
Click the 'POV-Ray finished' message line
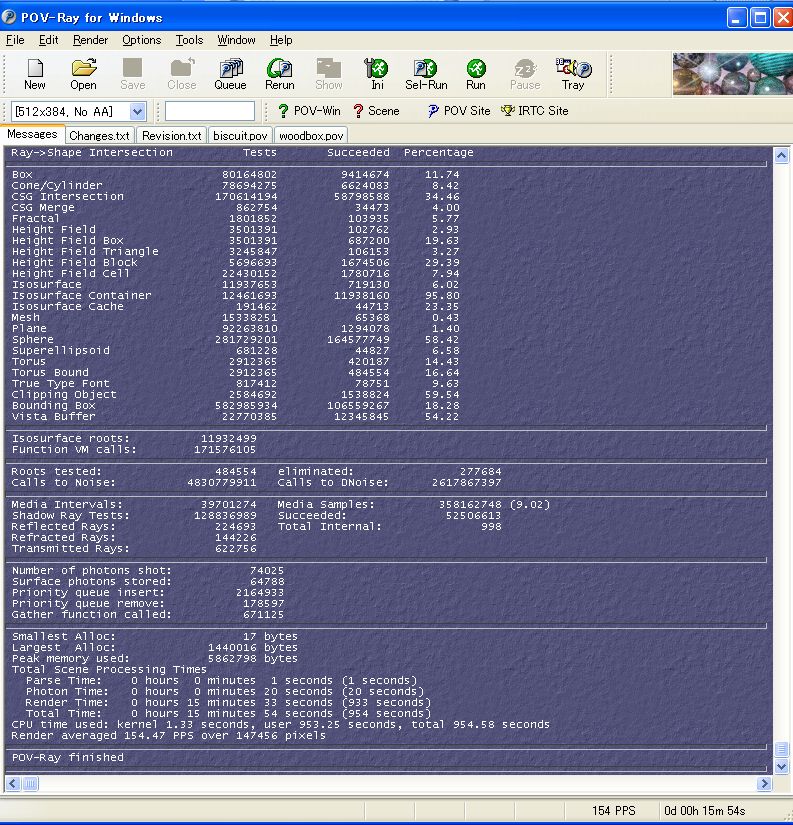[x=68, y=757]
